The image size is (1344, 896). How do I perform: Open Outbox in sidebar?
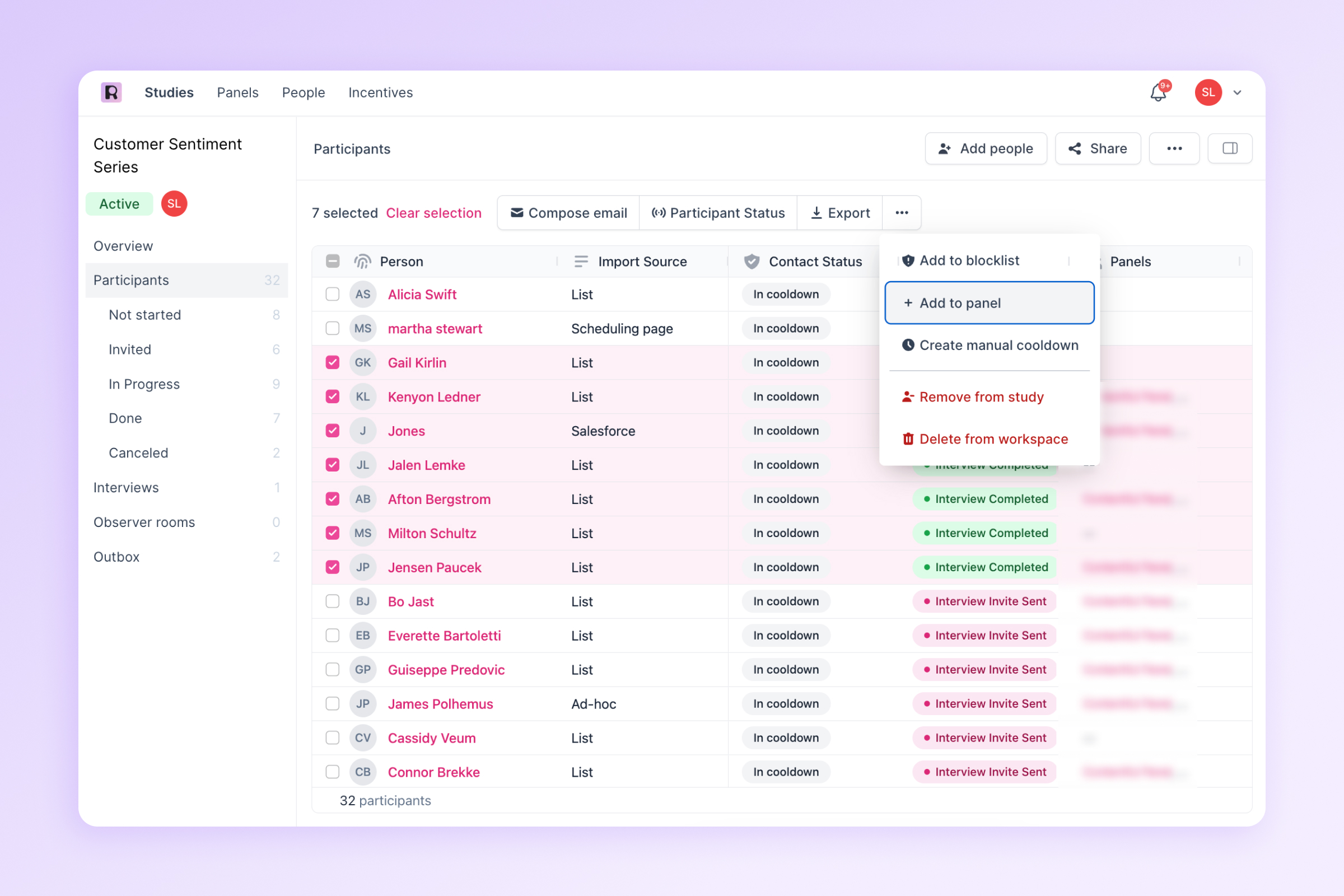187,557
